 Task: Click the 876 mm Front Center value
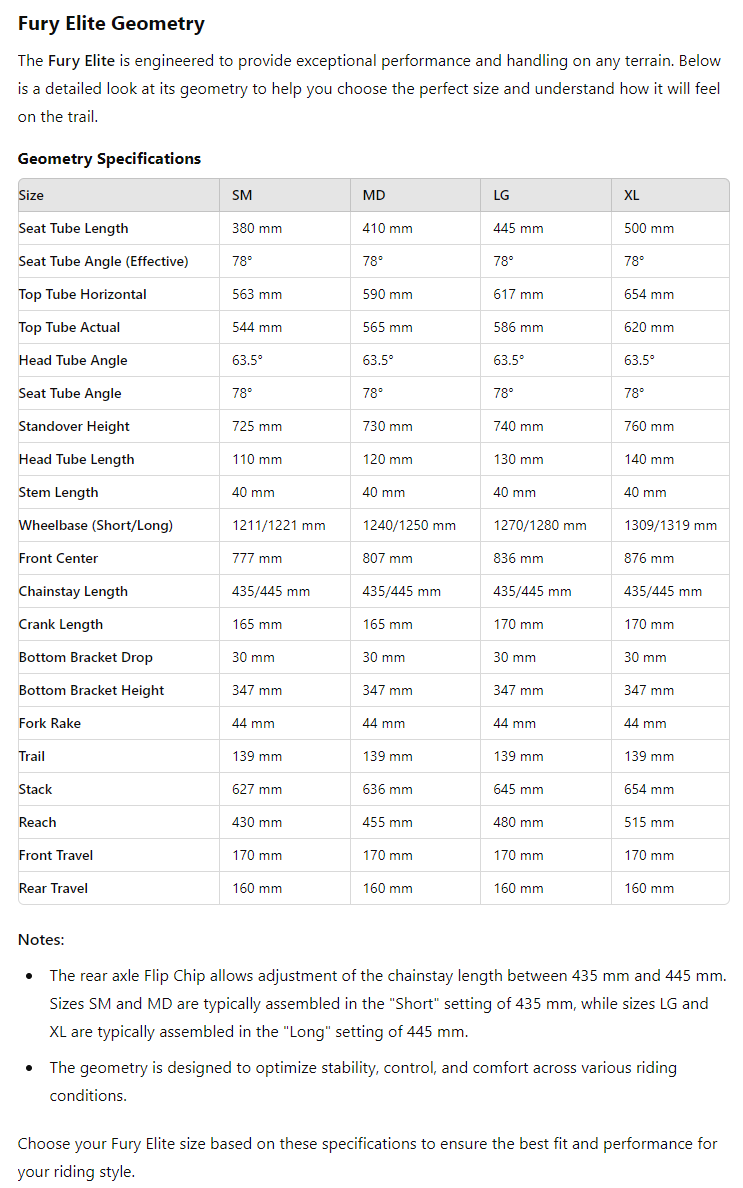(x=649, y=558)
